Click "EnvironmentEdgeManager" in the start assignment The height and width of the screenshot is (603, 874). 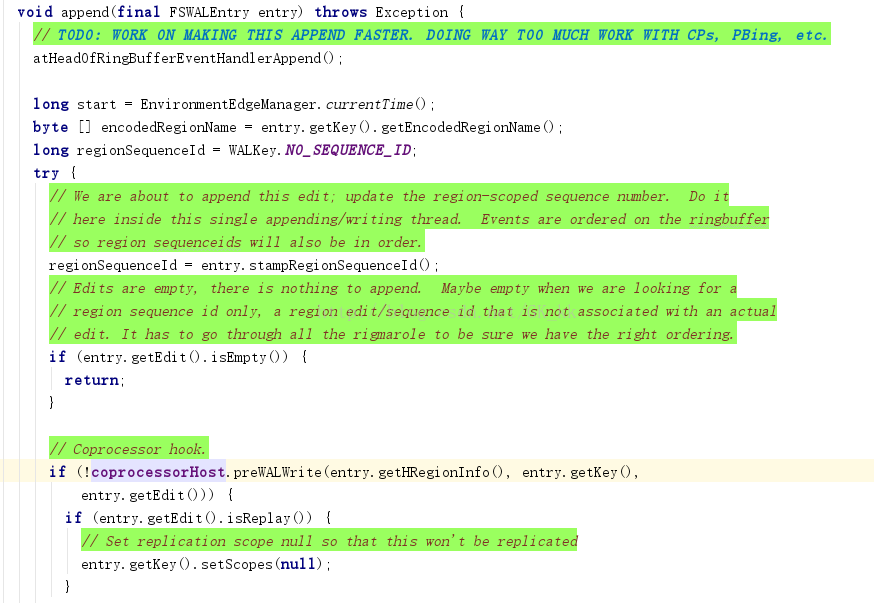click(x=228, y=104)
